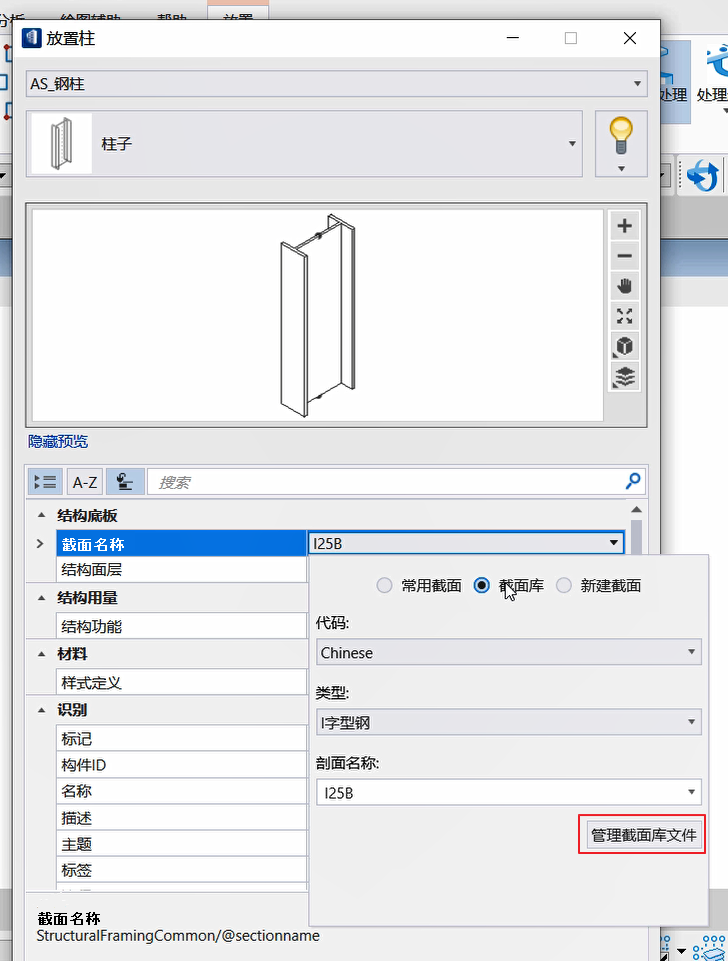Collapse the 结构用量 group
728x961 pixels.
(x=42, y=598)
